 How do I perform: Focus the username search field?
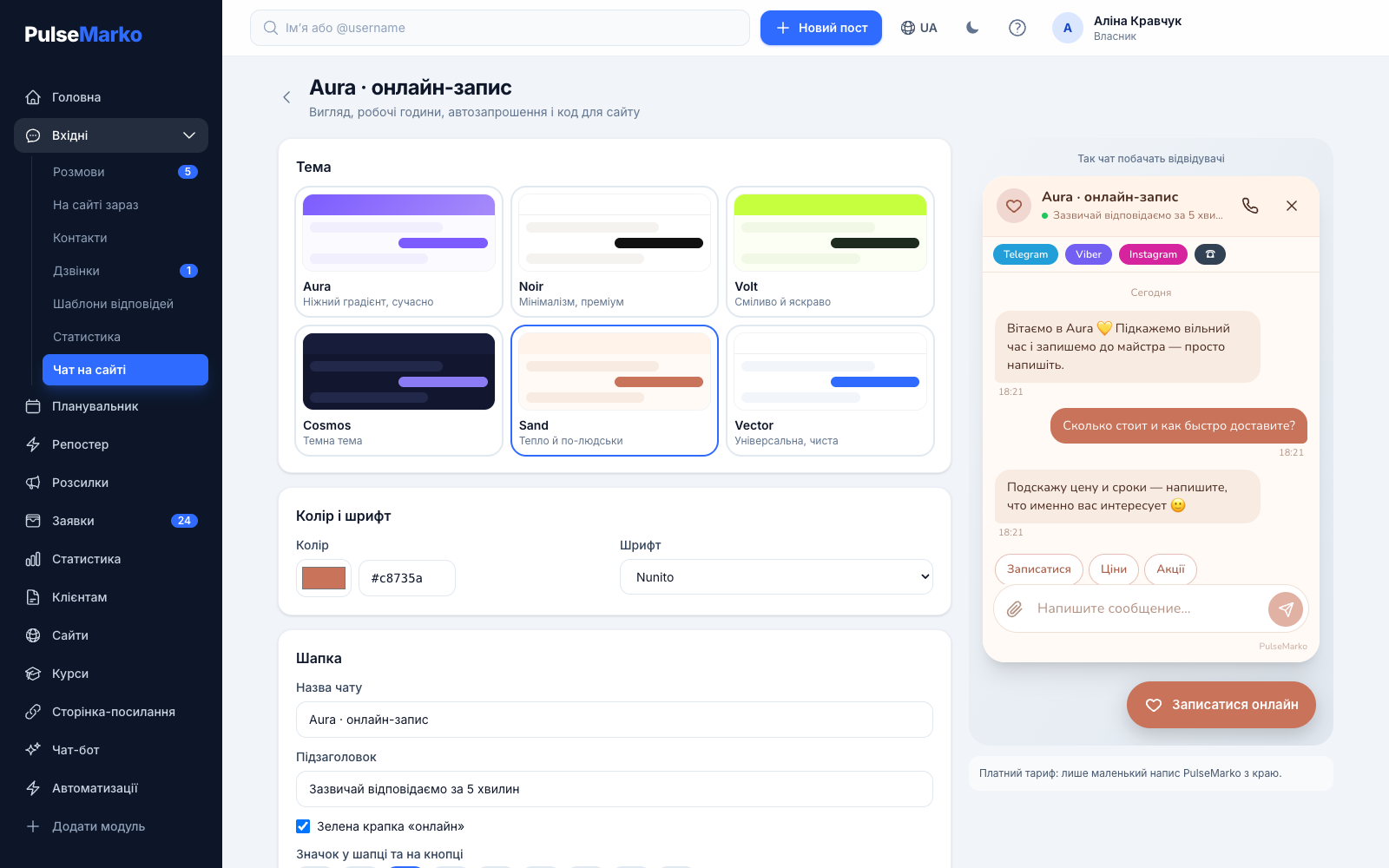point(500,28)
